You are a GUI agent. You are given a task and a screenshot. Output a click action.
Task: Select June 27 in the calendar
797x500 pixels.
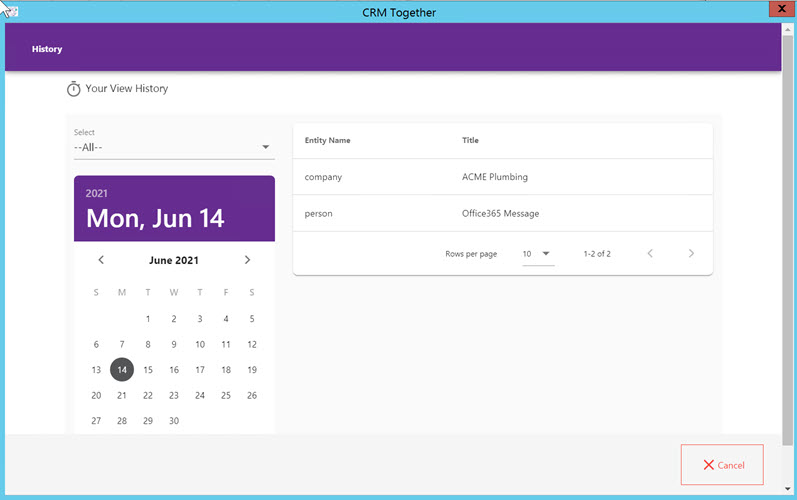pyautogui.click(x=96, y=420)
